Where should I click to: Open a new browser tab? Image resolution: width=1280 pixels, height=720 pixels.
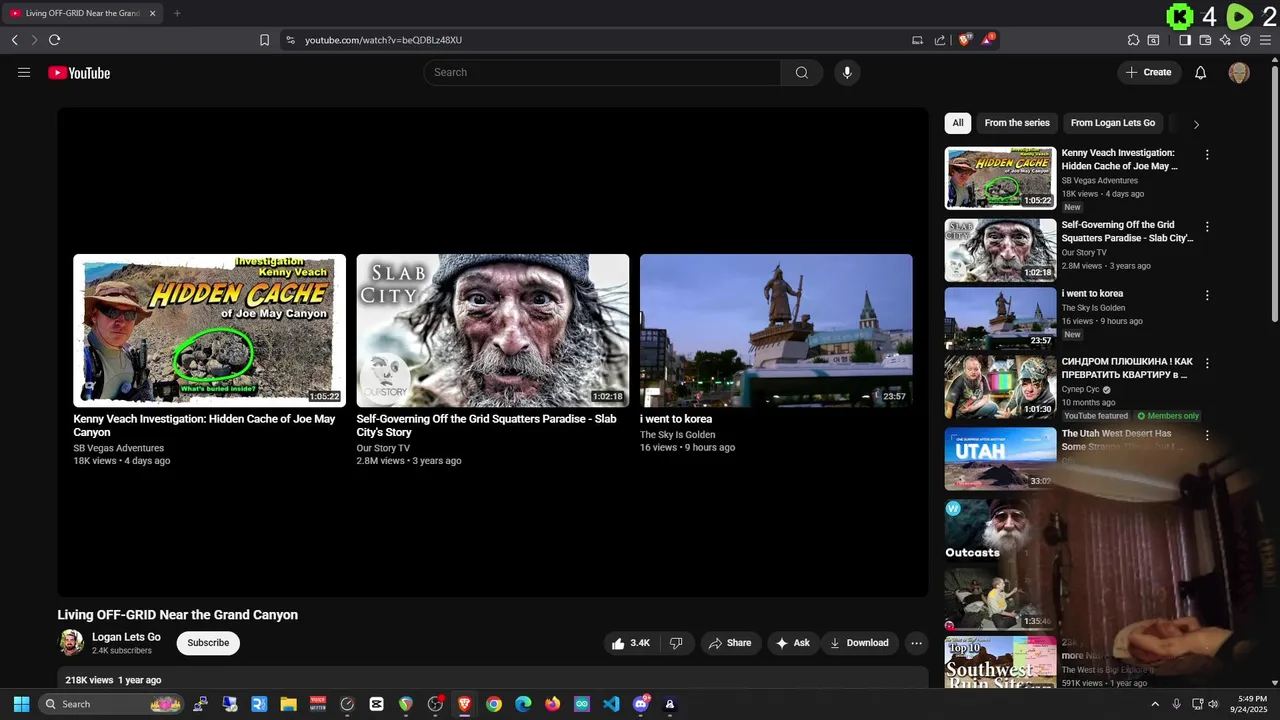[177, 13]
